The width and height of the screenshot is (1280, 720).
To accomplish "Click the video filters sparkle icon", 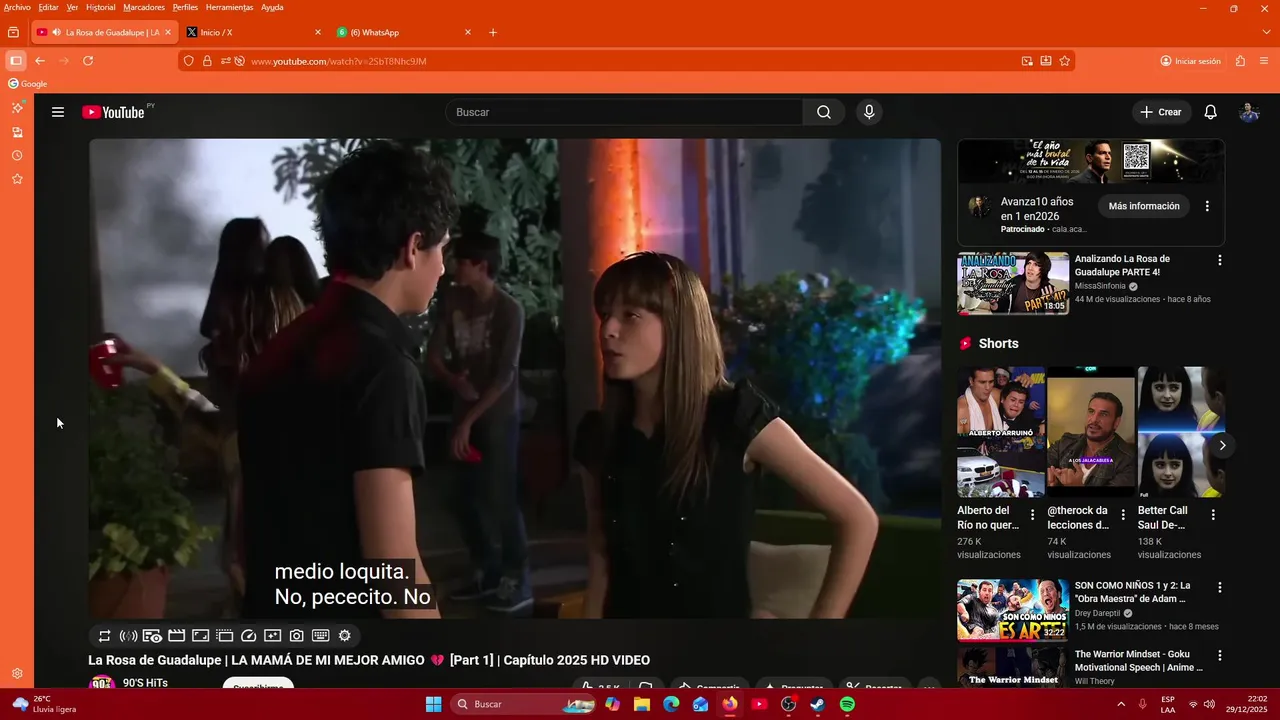I will tap(273, 636).
